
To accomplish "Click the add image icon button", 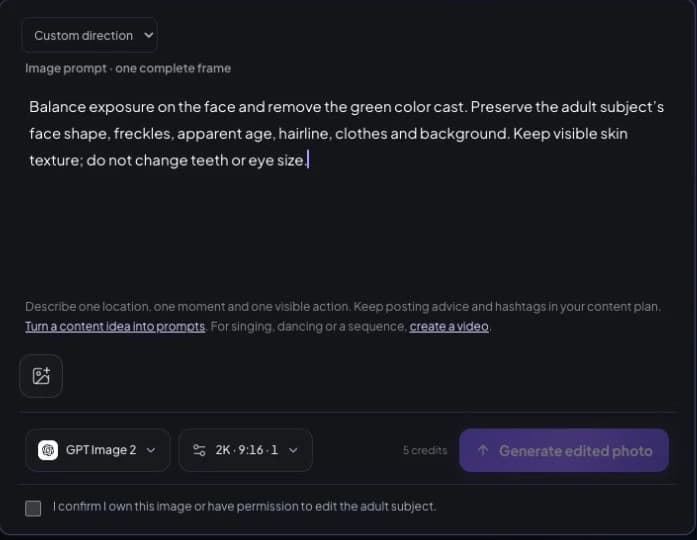I will 41,376.
